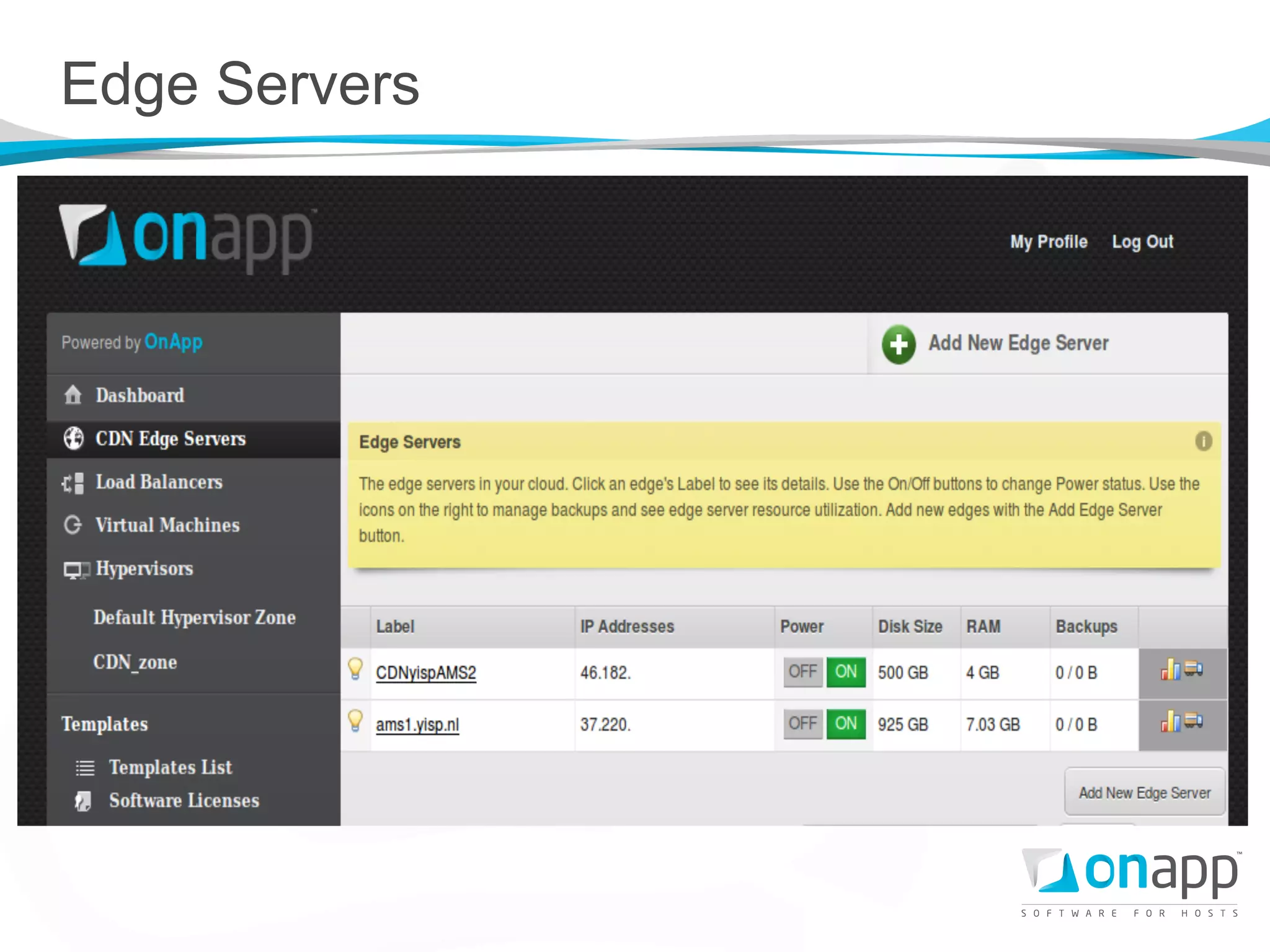
Task: Click the Hypervisors monitor icon
Action: coord(76,570)
